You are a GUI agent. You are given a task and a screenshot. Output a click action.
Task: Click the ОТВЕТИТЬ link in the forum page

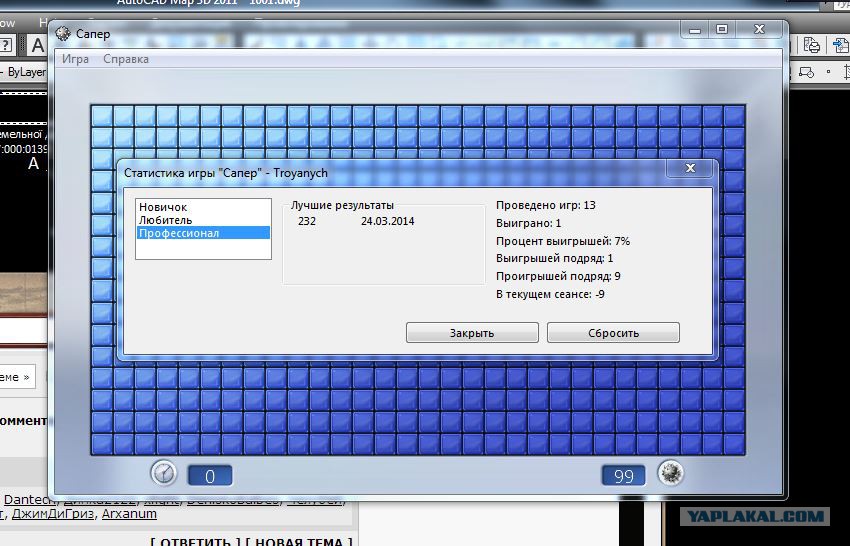(x=196, y=541)
